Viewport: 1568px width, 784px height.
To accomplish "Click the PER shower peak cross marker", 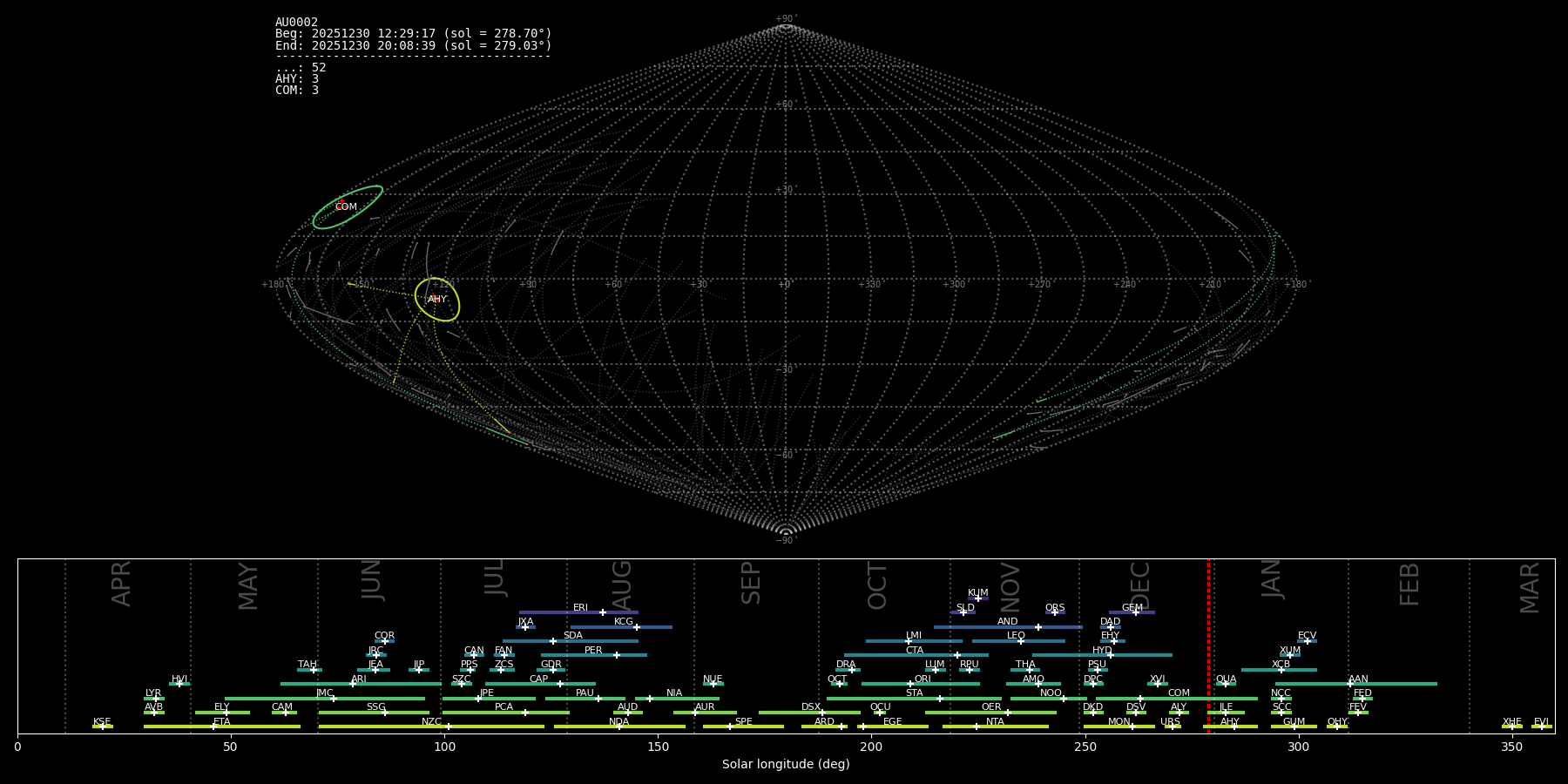I will (x=617, y=655).
